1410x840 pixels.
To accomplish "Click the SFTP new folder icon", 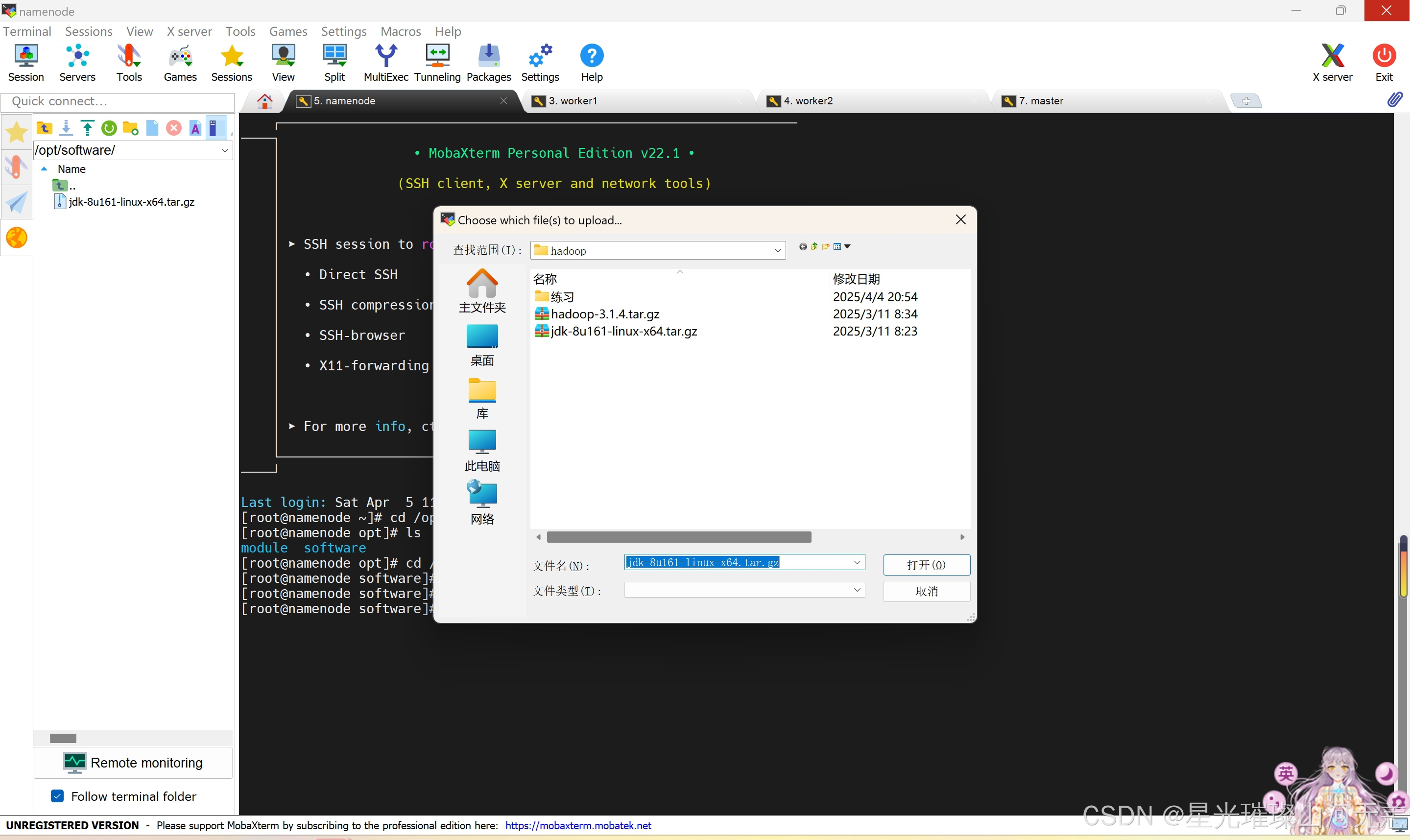I will (131, 128).
